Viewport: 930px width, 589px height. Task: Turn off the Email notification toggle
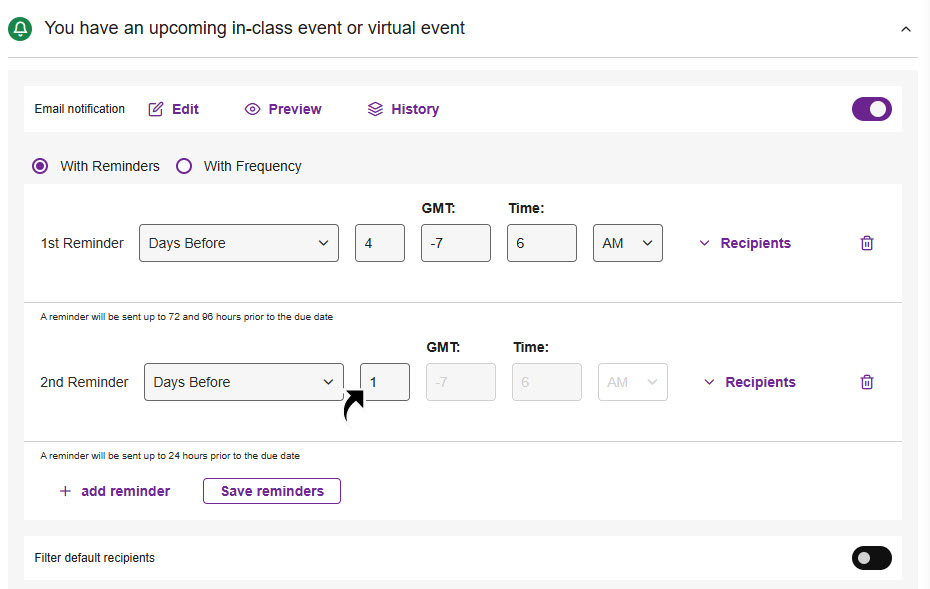(x=871, y=109)
